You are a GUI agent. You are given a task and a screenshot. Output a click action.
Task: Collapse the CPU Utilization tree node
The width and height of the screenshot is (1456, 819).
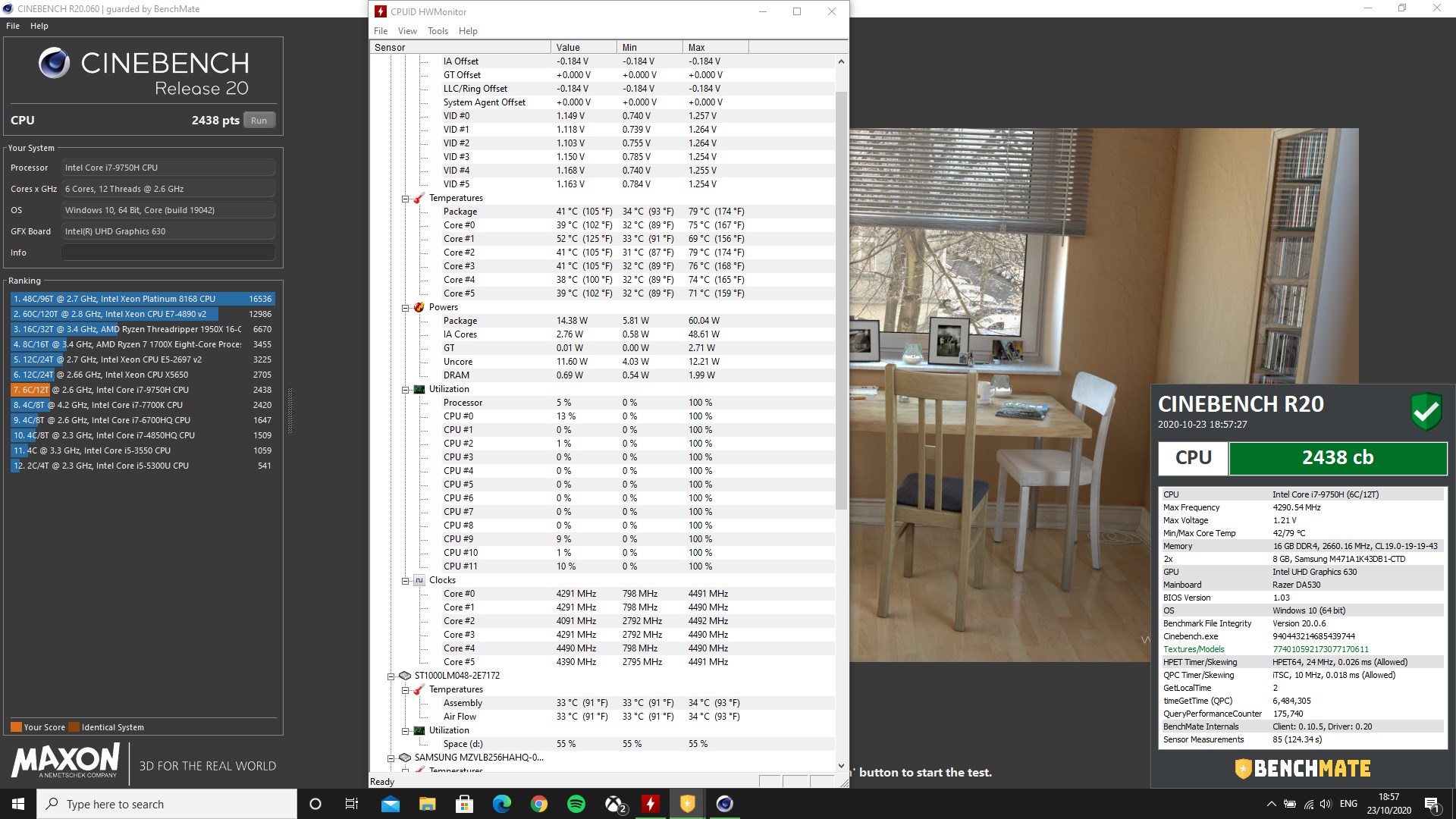point(405,390)
